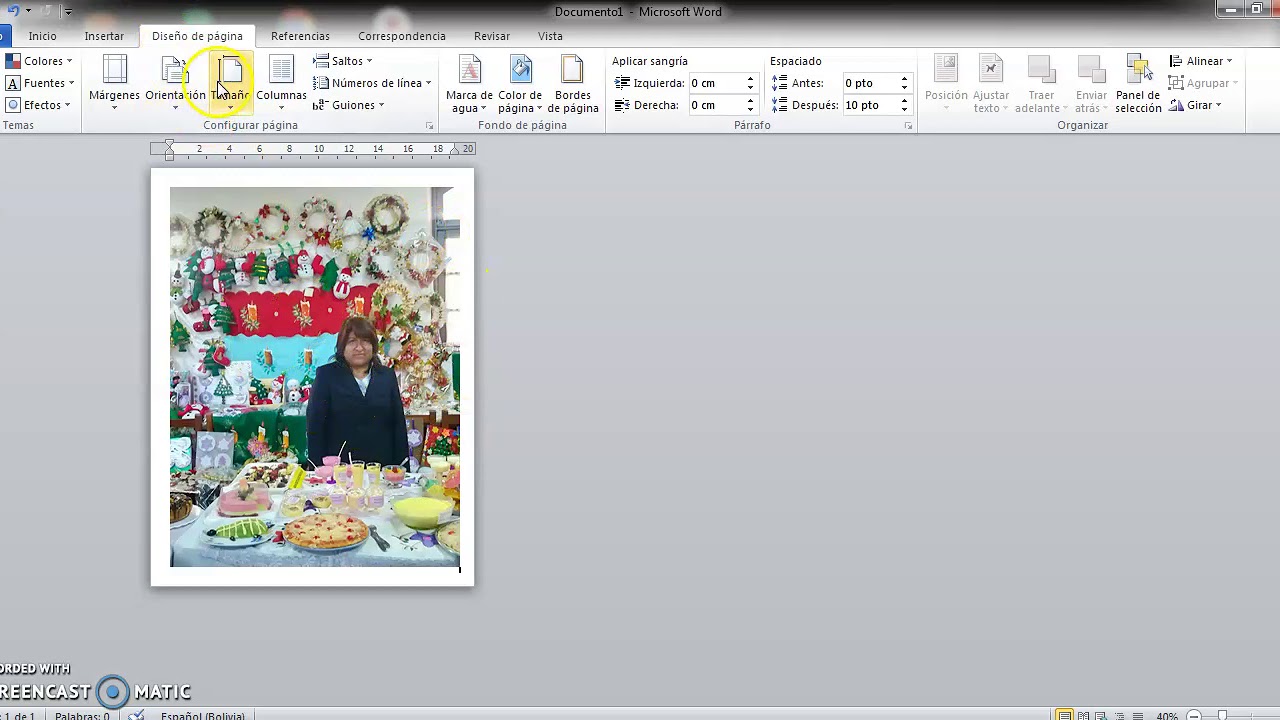Select the photo in the document
The image size is (1280, 720).
315,377
